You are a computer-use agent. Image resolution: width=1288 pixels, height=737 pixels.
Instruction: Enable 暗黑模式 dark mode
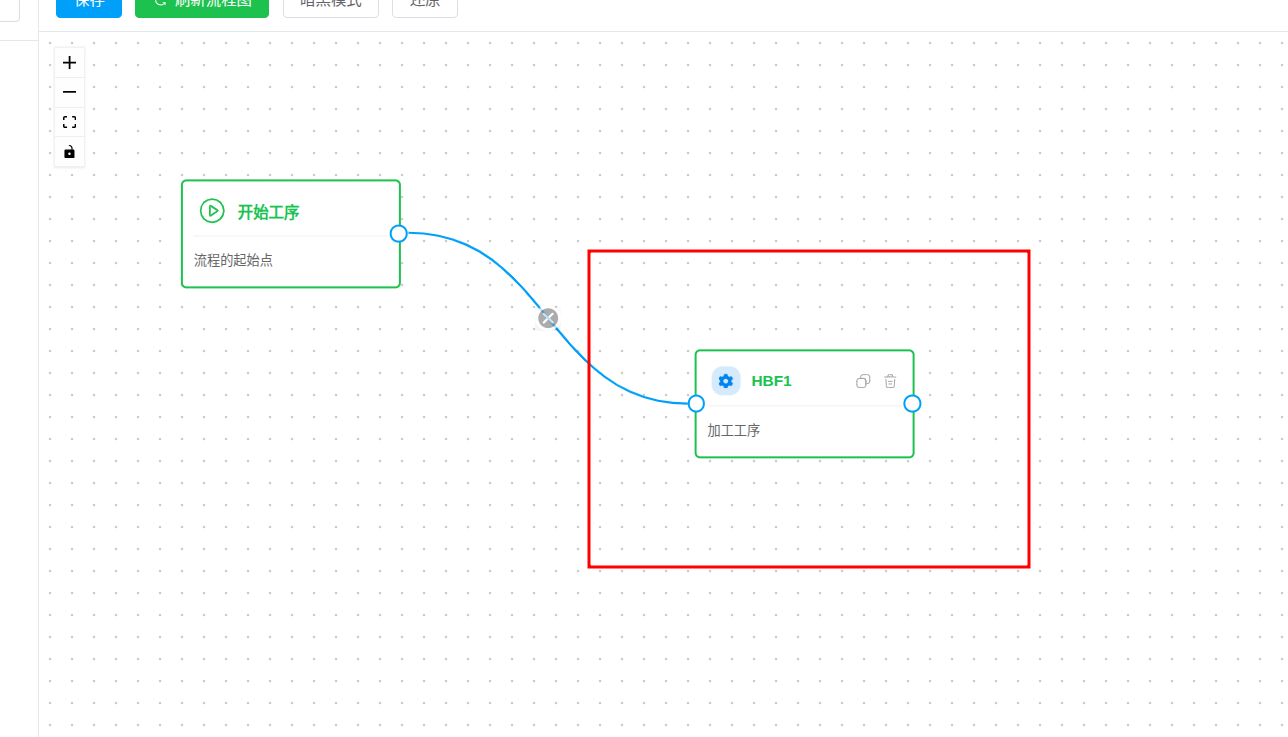pos(330,4)
